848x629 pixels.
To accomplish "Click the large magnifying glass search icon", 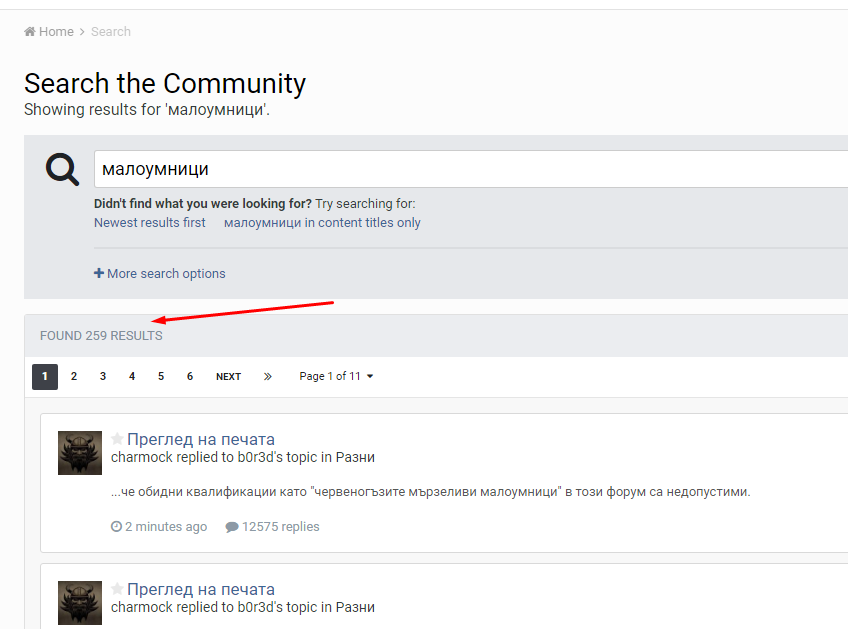I will coord(62,169).
